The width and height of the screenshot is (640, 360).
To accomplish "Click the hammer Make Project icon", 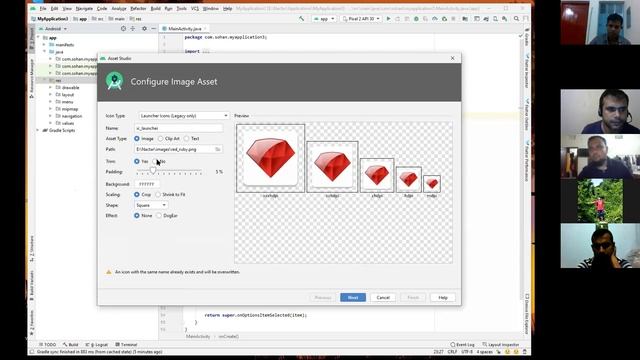I will [x=302, y=19].
